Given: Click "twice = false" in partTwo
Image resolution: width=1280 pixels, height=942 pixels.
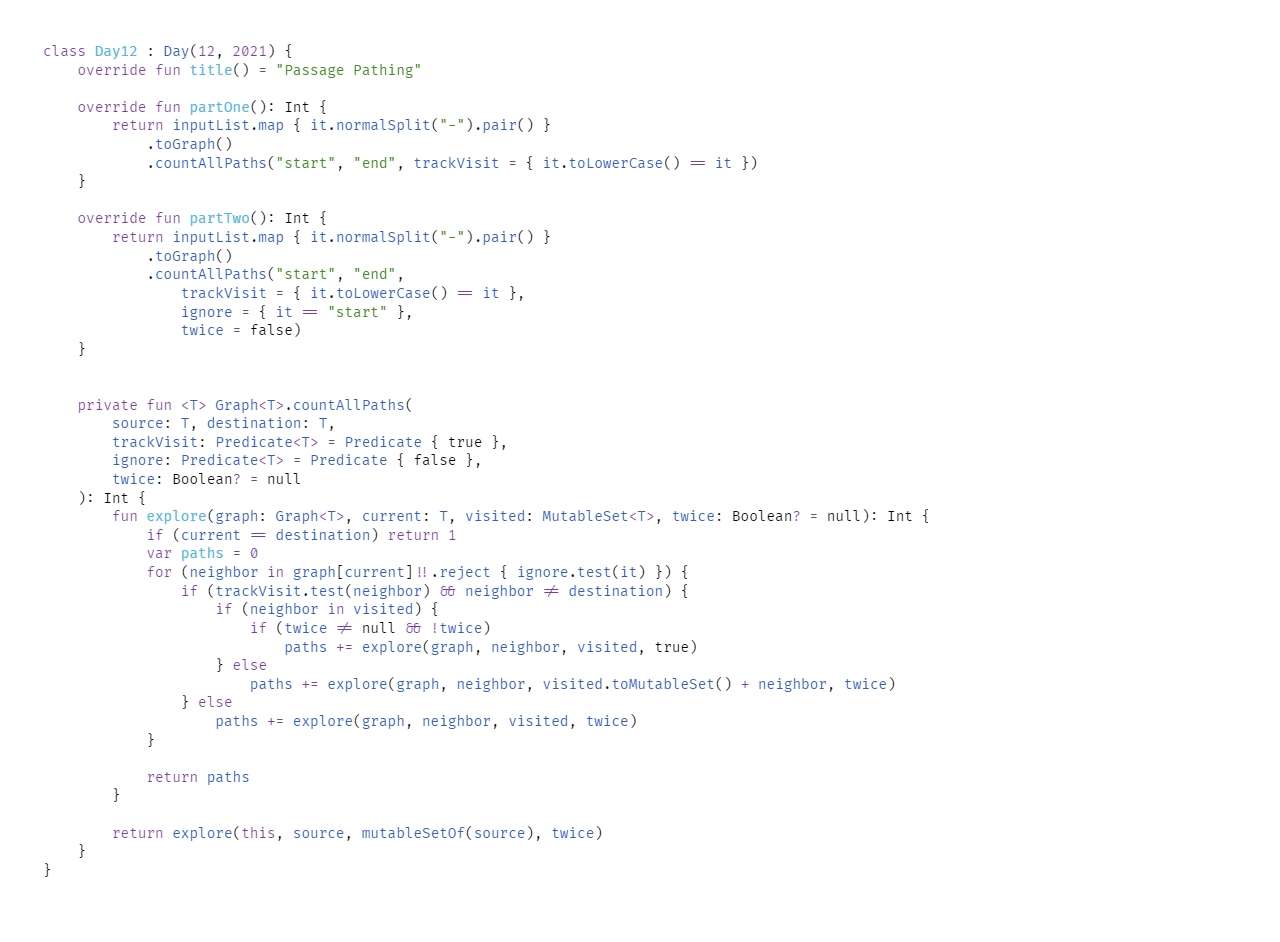Looking at the screenshot, I should [237, 330].
